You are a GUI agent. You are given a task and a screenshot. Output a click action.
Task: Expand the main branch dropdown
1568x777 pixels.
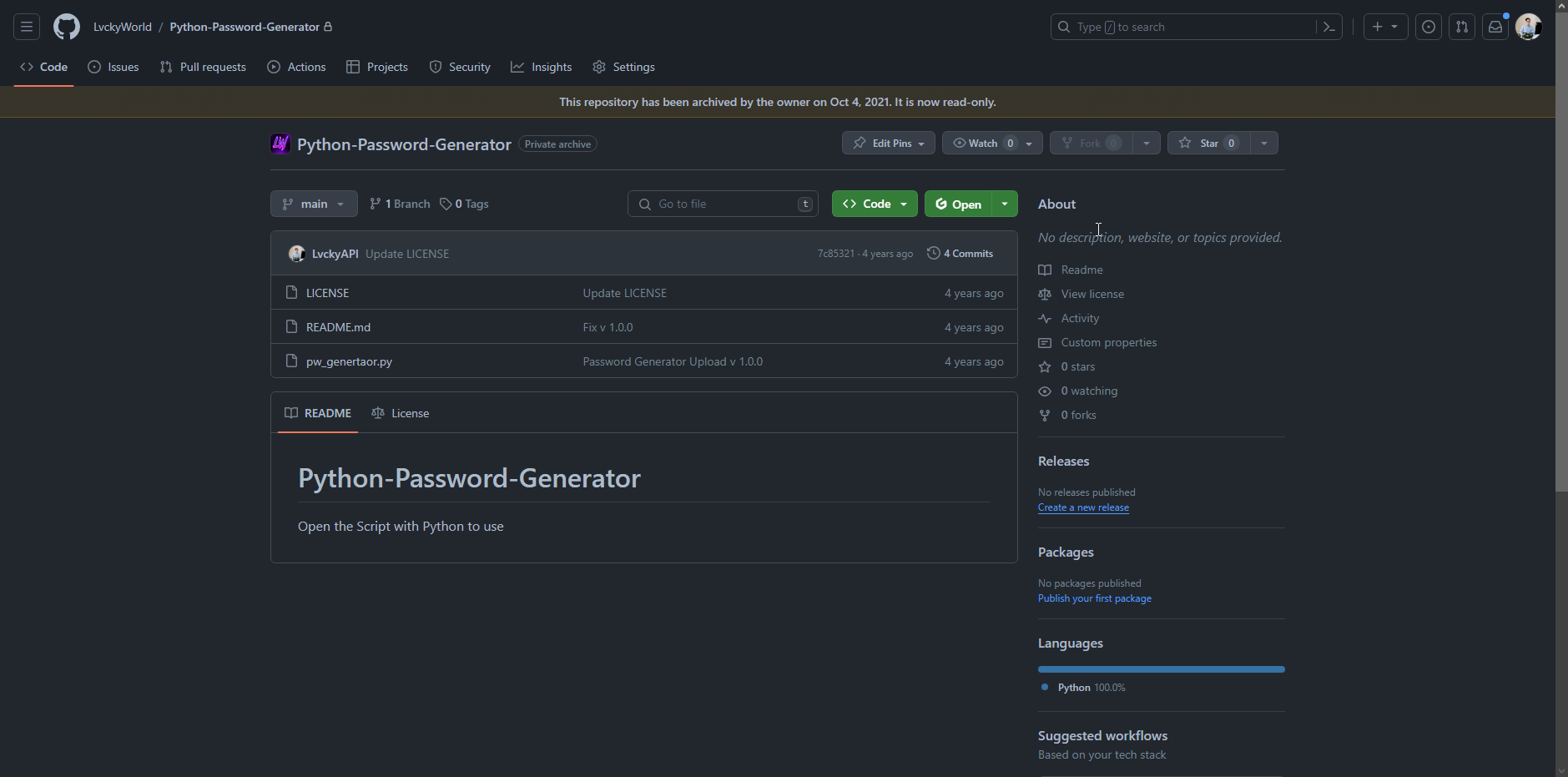pyautogui.click(x=314, y=204)
